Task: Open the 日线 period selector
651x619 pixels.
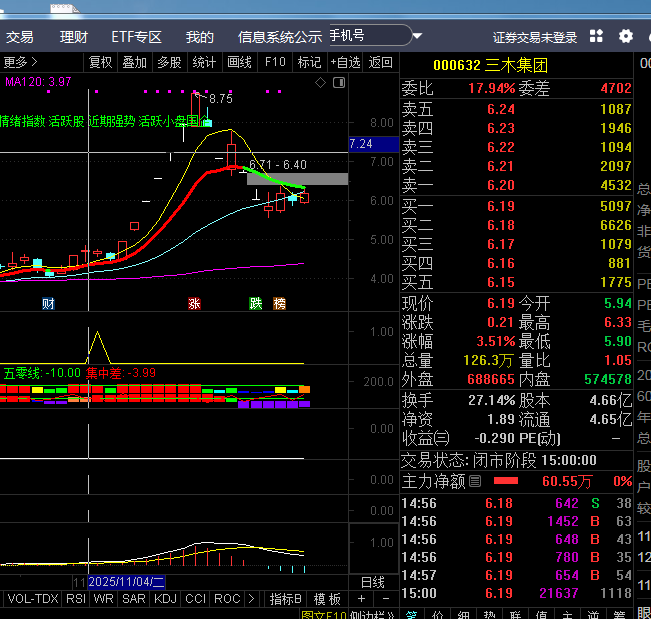Action: point(372,581)
